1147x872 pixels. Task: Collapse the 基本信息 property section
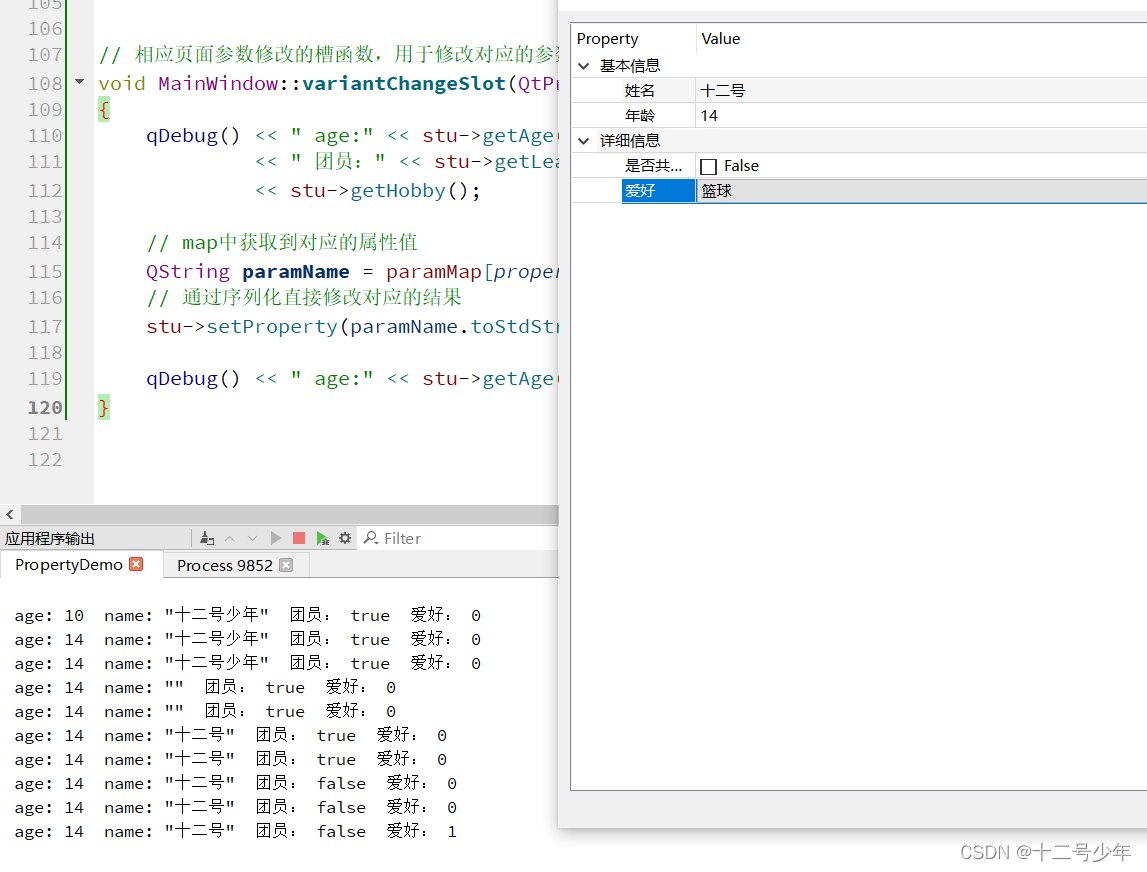(583, 64)
